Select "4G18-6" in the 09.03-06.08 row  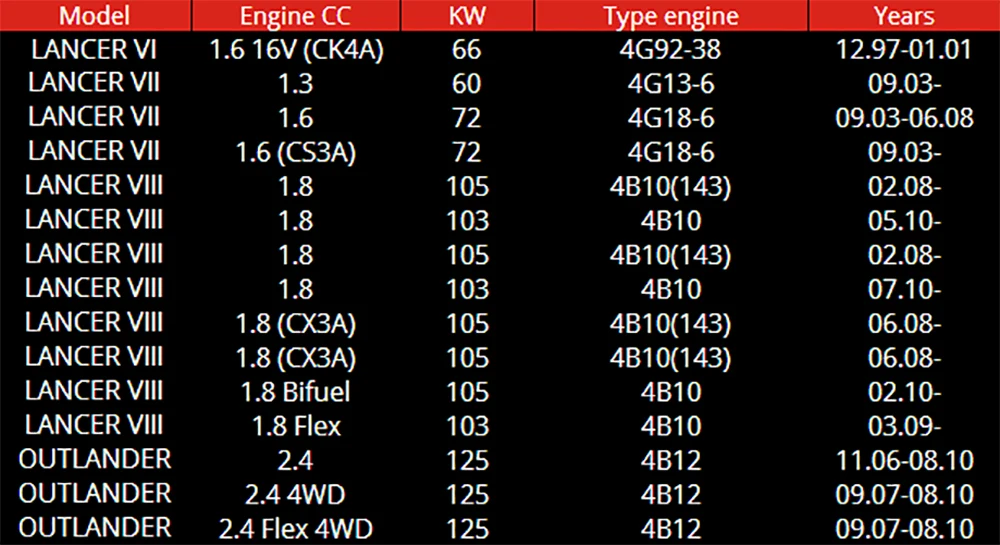click(x=671, y=118)
